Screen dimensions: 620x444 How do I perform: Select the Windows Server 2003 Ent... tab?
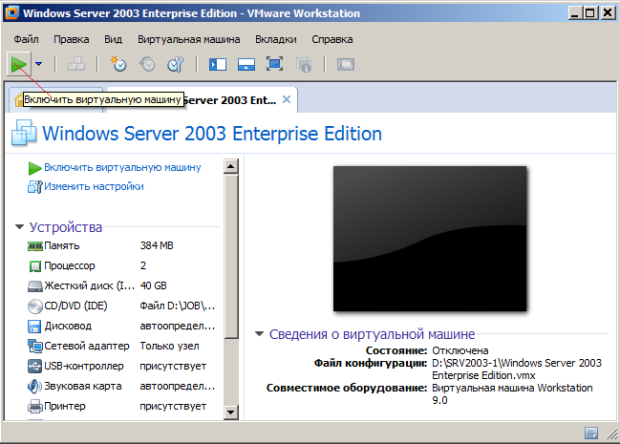pyautogui.click(x=229, y=100)
